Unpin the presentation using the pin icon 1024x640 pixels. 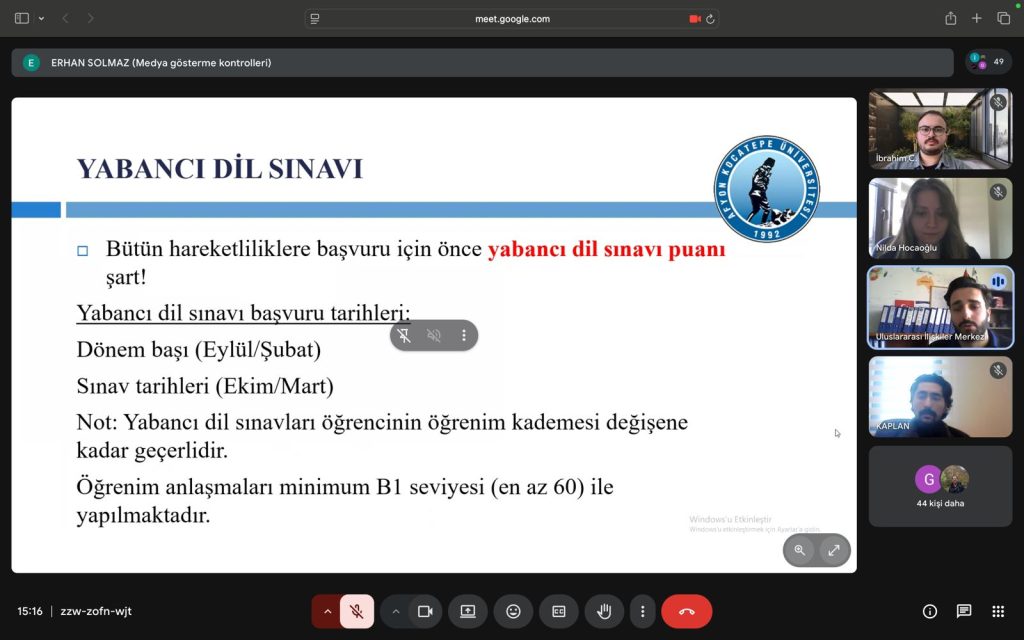coord(404,335)
